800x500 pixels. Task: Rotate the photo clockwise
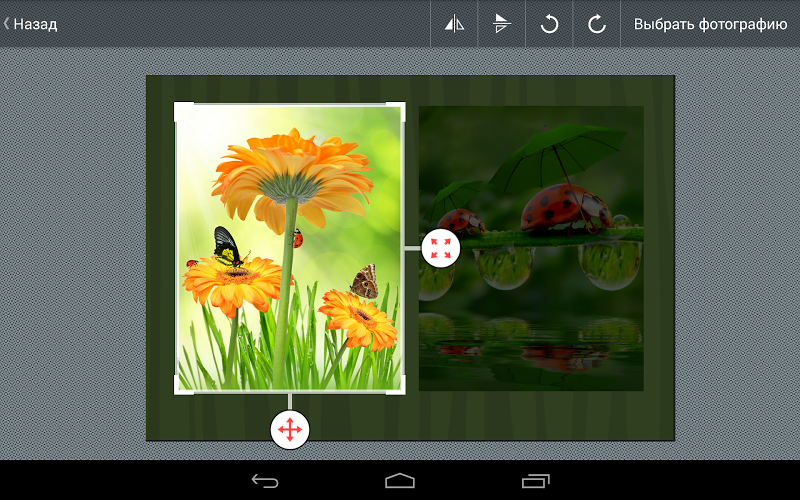point(596,24)
